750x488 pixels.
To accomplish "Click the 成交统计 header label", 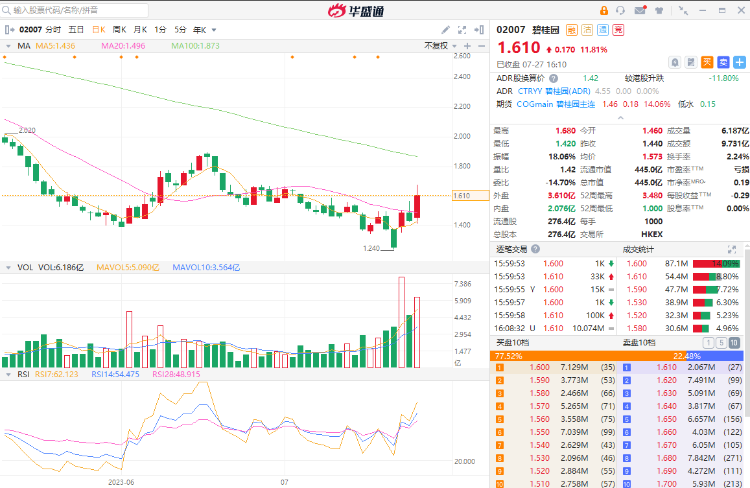I will (638, 249).
